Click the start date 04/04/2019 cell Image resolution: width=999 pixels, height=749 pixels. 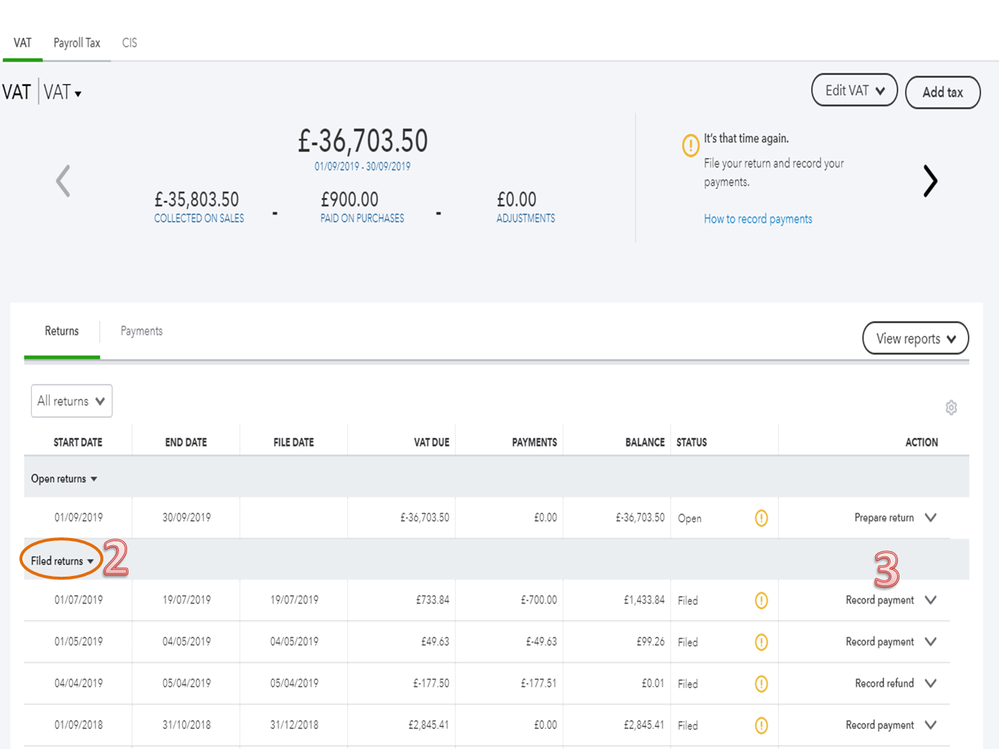point(78,683)
